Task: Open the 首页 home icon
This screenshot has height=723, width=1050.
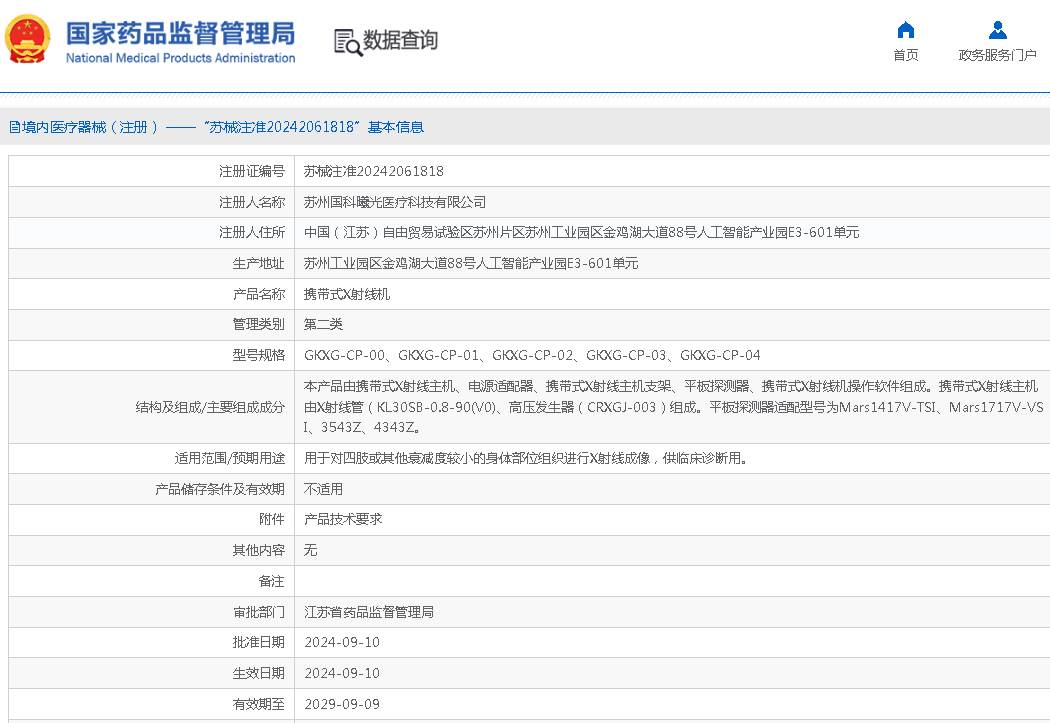Action: [905, 30]
